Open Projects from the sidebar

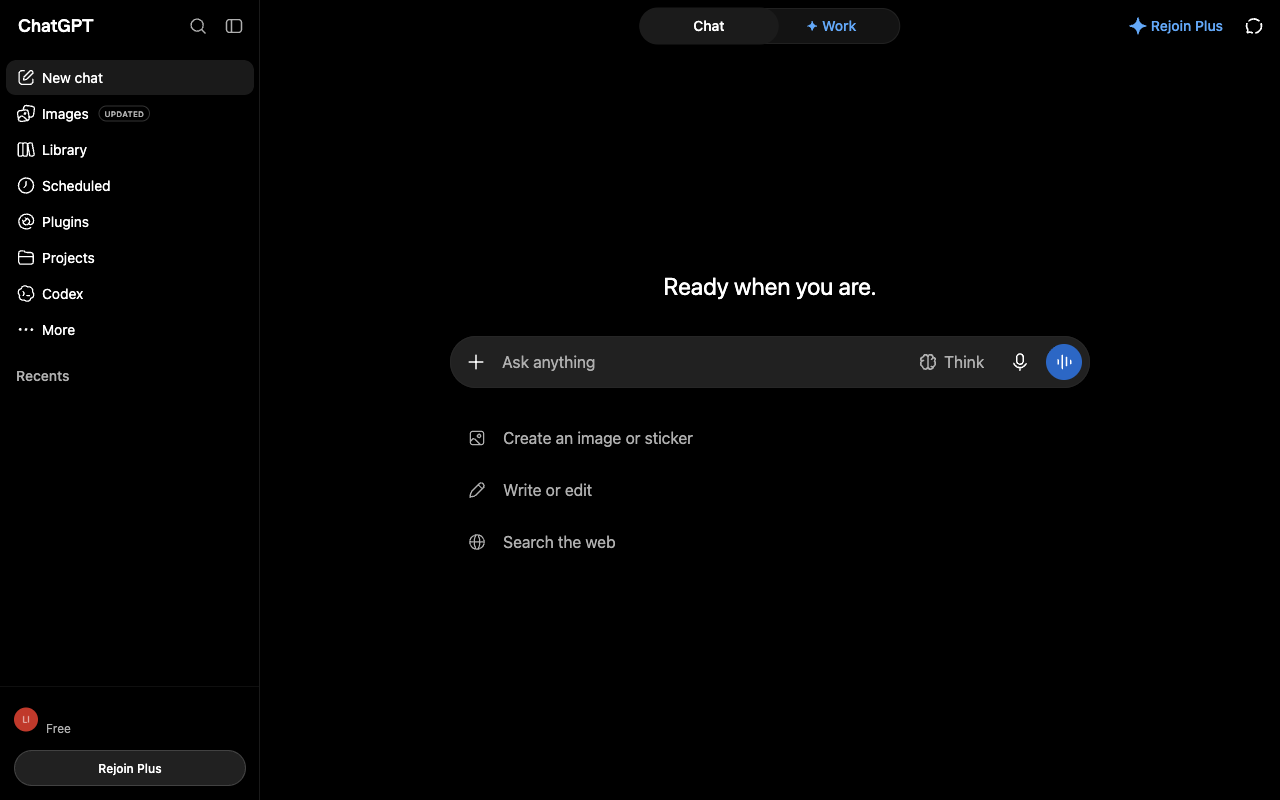(130, 258)
